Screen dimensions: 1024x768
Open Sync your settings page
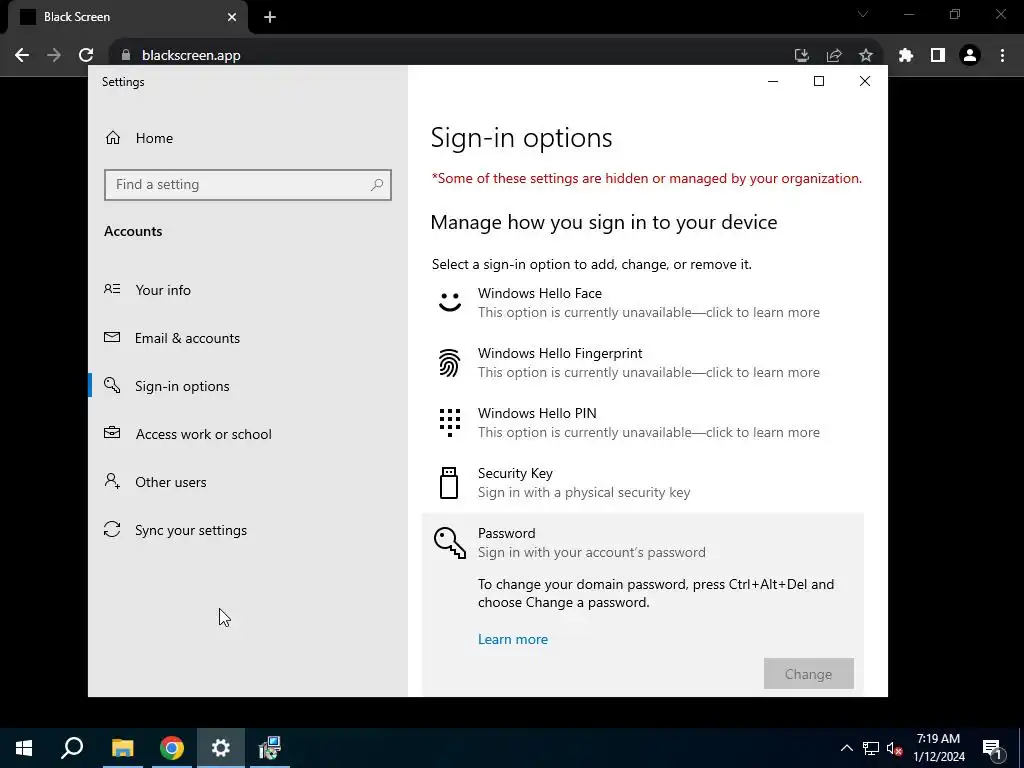point(248,530)
